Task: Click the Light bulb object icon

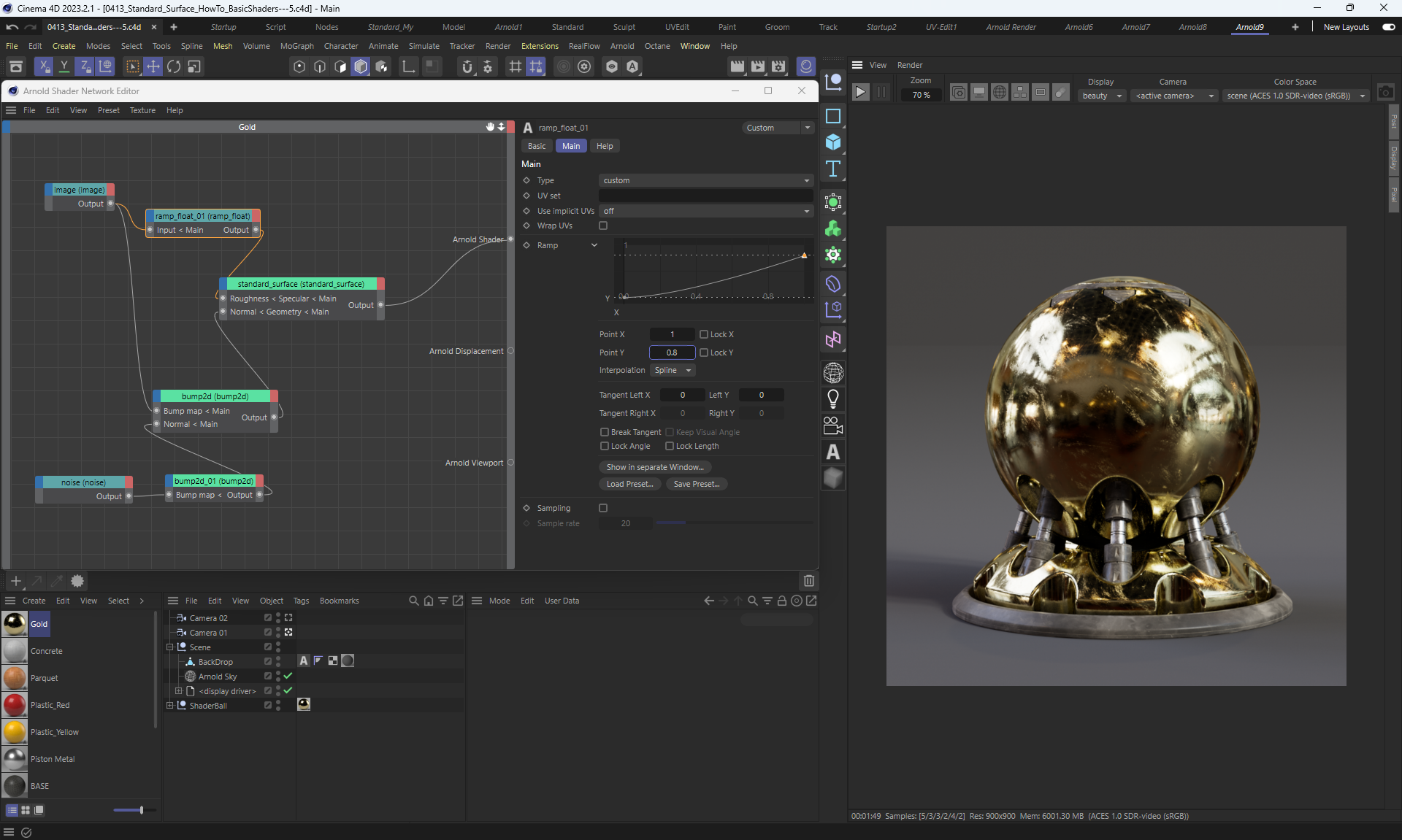Action: 832,399
